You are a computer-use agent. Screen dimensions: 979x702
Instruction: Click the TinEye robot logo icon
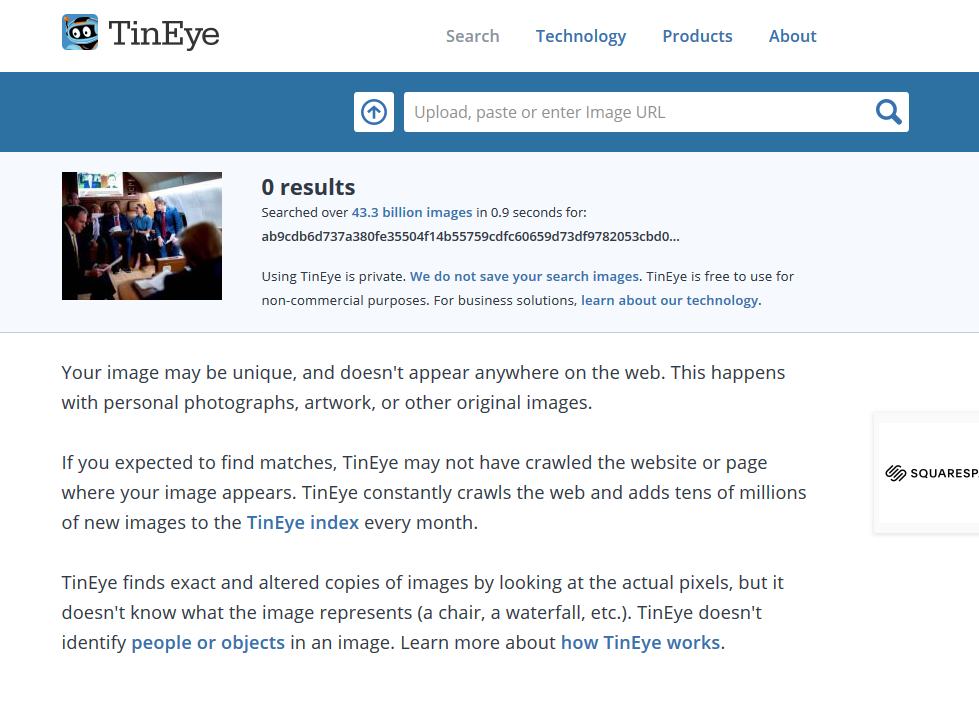[x=80, y=32]
